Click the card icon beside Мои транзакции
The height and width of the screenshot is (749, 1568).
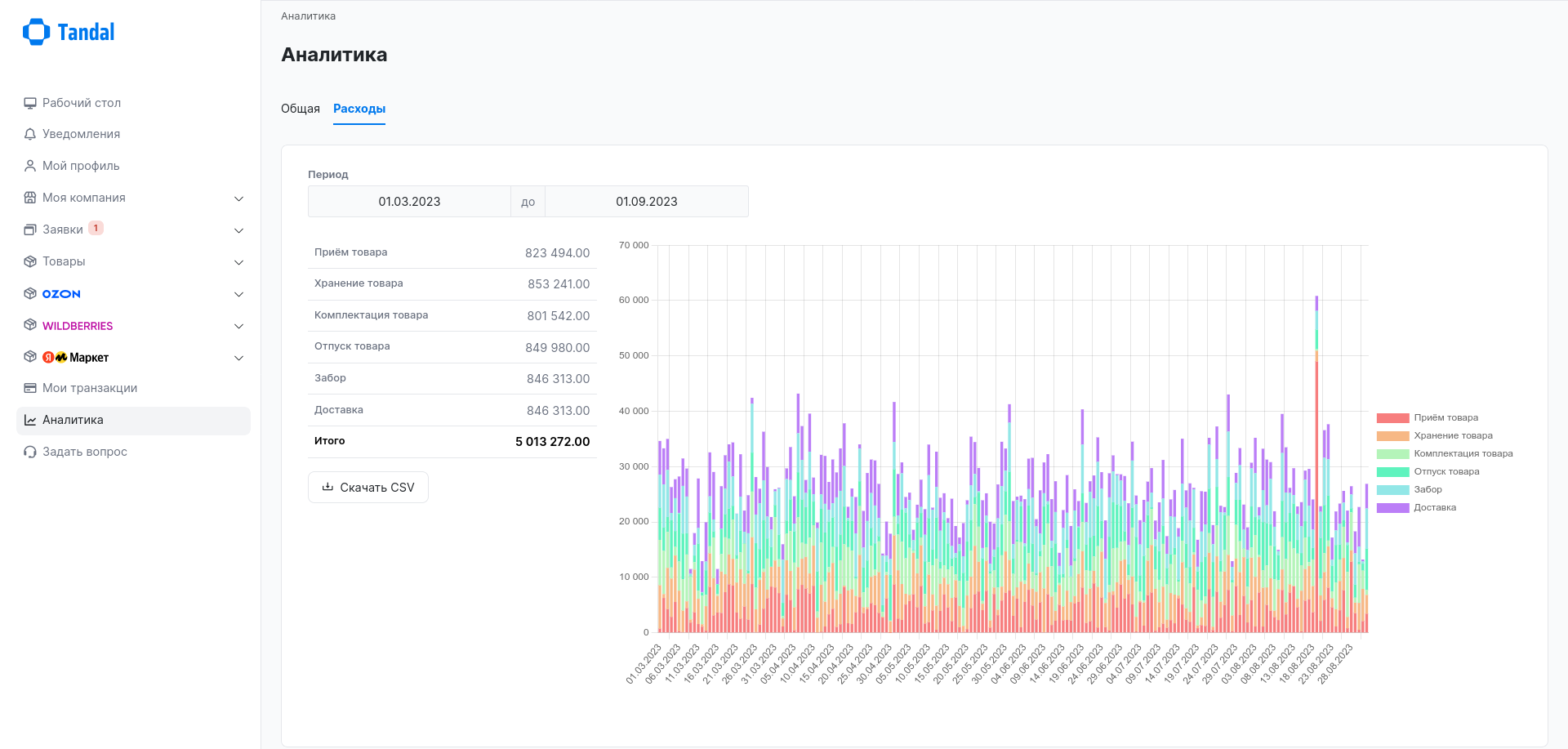(x=30, y=388)
